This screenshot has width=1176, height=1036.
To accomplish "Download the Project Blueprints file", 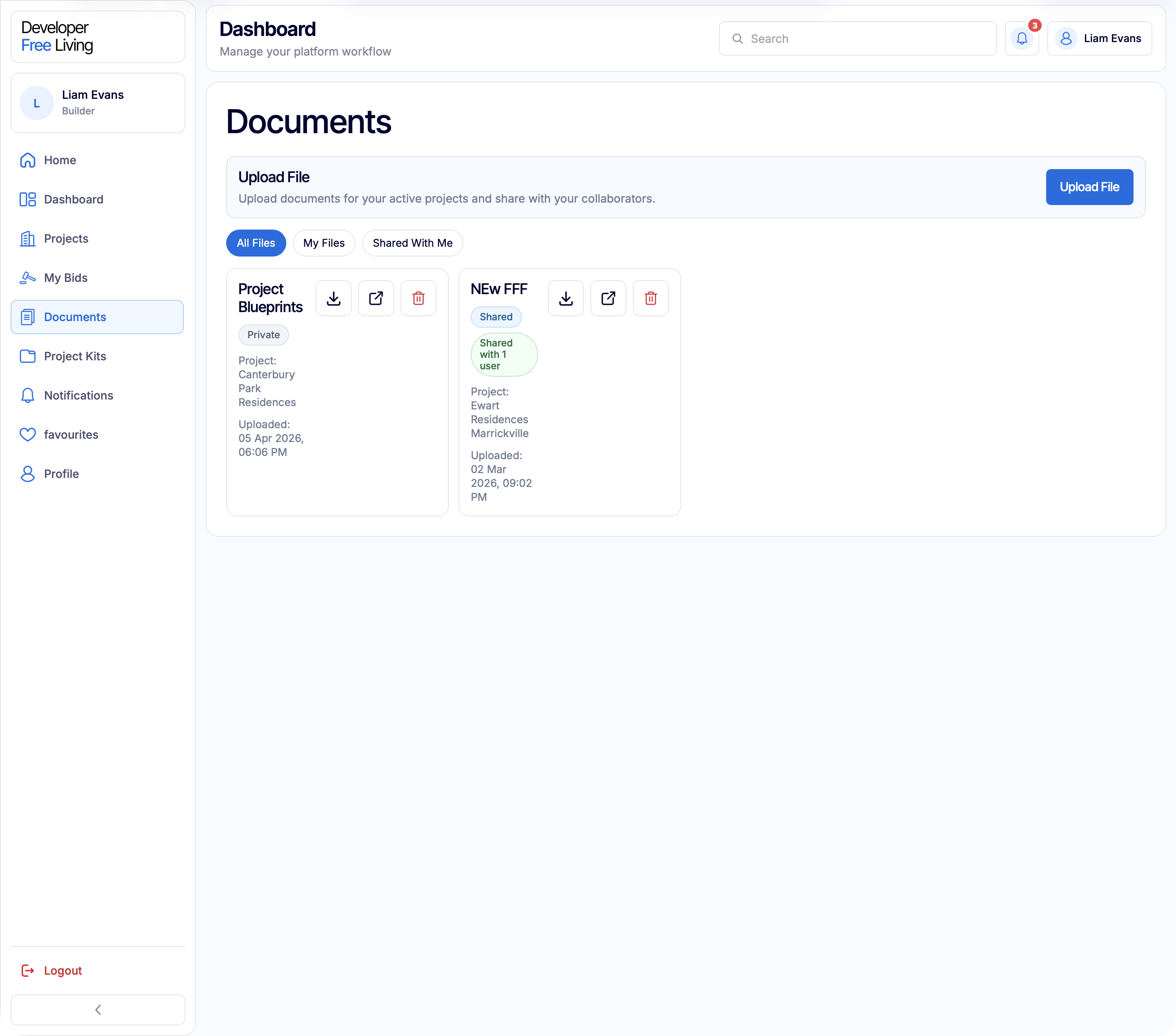I will tap(333, 298).
